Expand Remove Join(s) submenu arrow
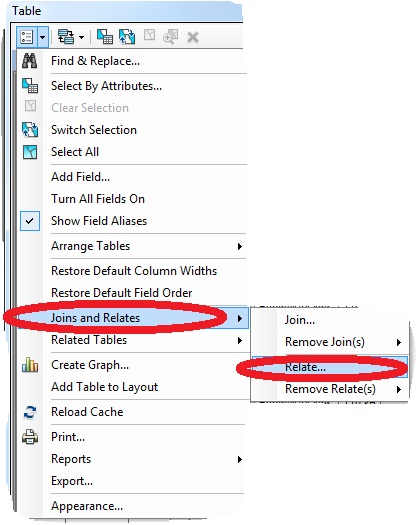This screenshot has height=525, width=418. (399, 342)
